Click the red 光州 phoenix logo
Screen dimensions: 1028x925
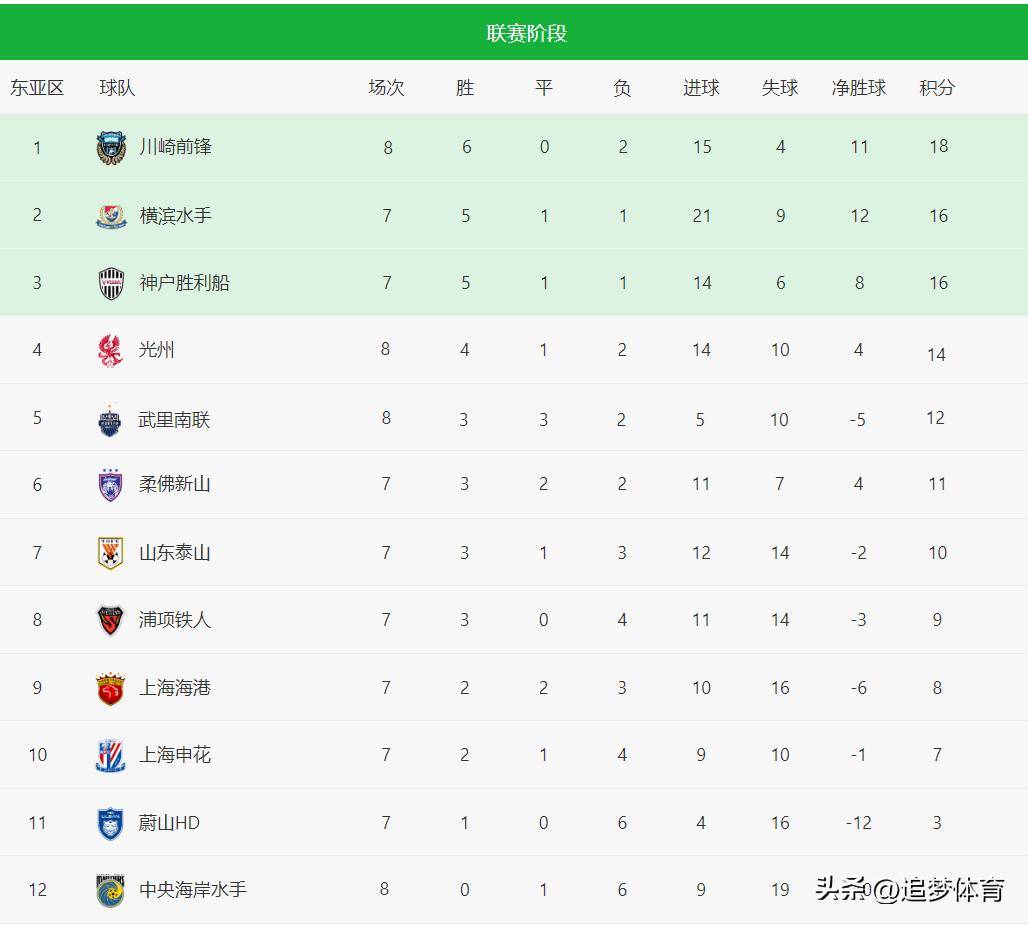(x=110, y=350)
